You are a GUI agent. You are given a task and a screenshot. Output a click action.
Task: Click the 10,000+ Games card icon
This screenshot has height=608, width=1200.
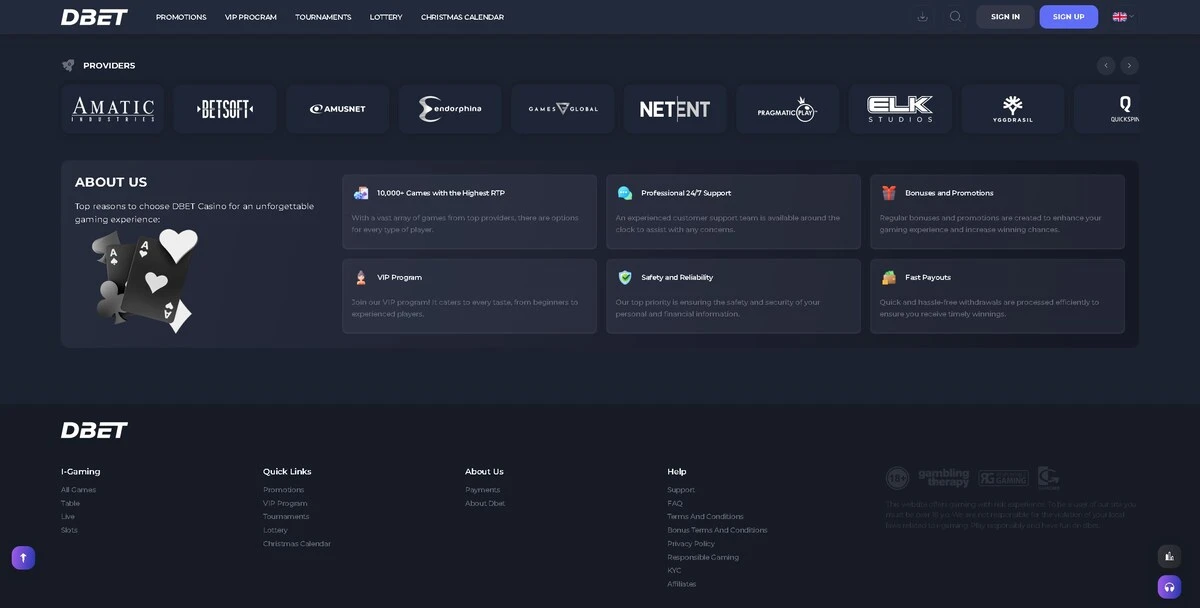tap(361, 193)
